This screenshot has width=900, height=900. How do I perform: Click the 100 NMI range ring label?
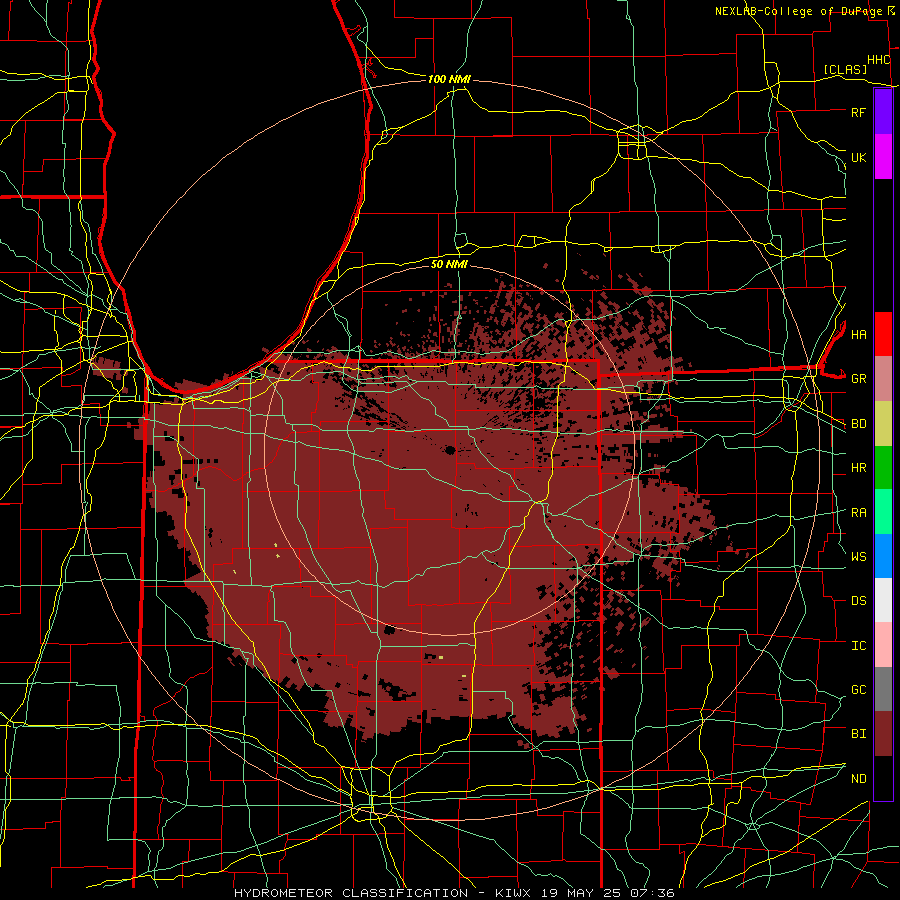(449, 79)
